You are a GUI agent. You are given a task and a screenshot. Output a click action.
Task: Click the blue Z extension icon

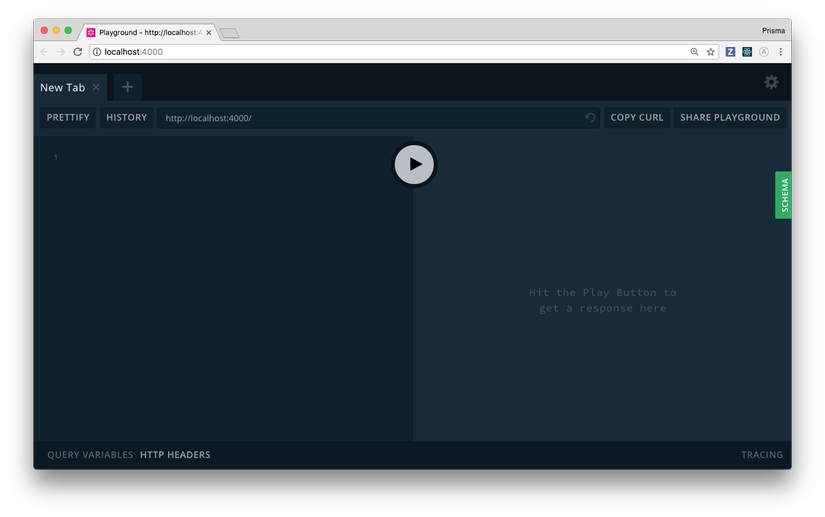click(730, 52)
